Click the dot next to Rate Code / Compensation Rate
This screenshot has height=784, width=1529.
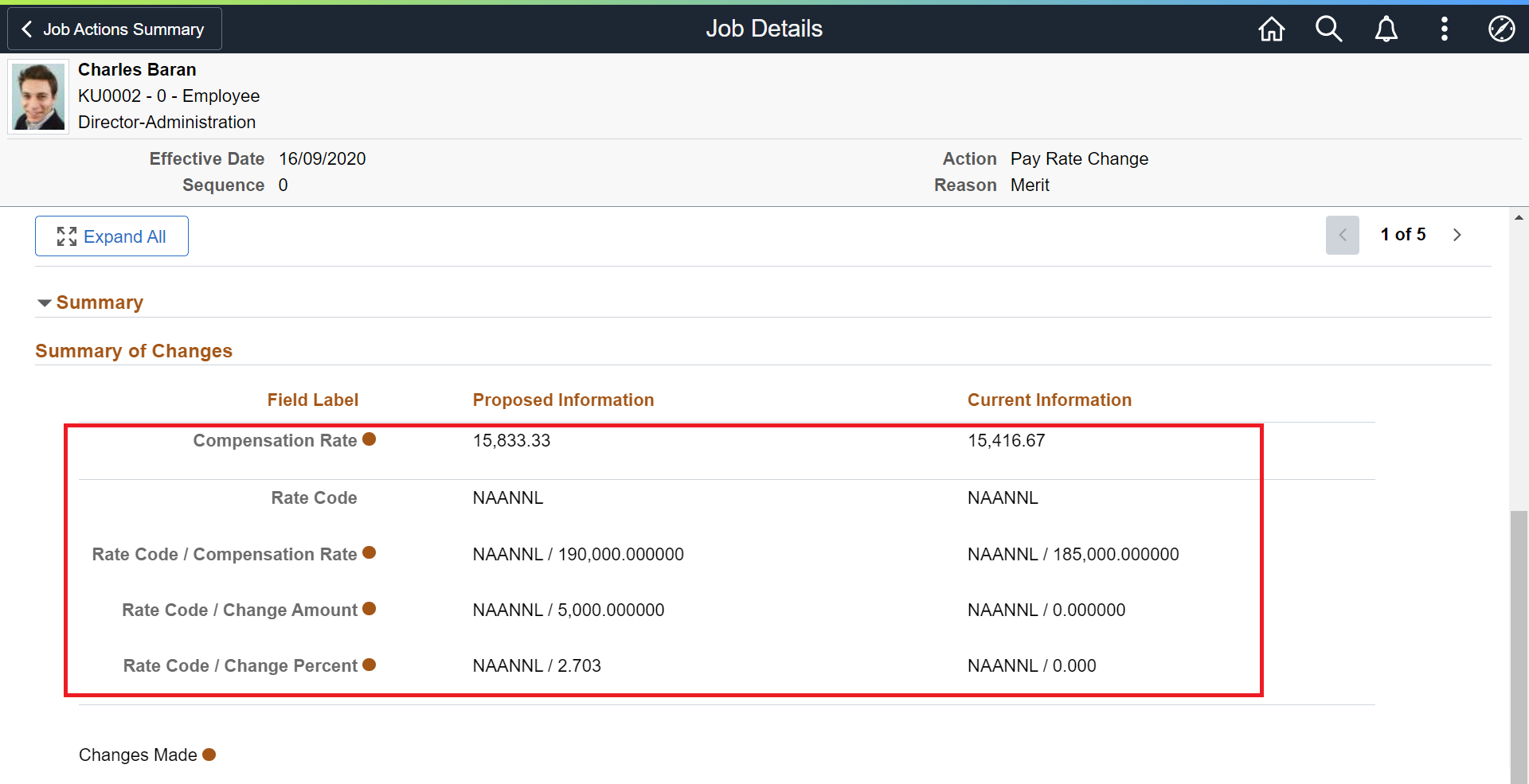pos(369,552)
